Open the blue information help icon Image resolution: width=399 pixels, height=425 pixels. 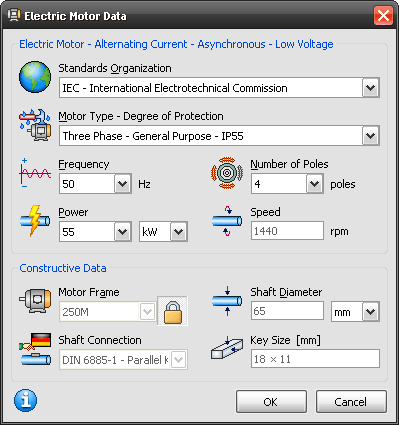pyautogui.click(x=26, y=400)
